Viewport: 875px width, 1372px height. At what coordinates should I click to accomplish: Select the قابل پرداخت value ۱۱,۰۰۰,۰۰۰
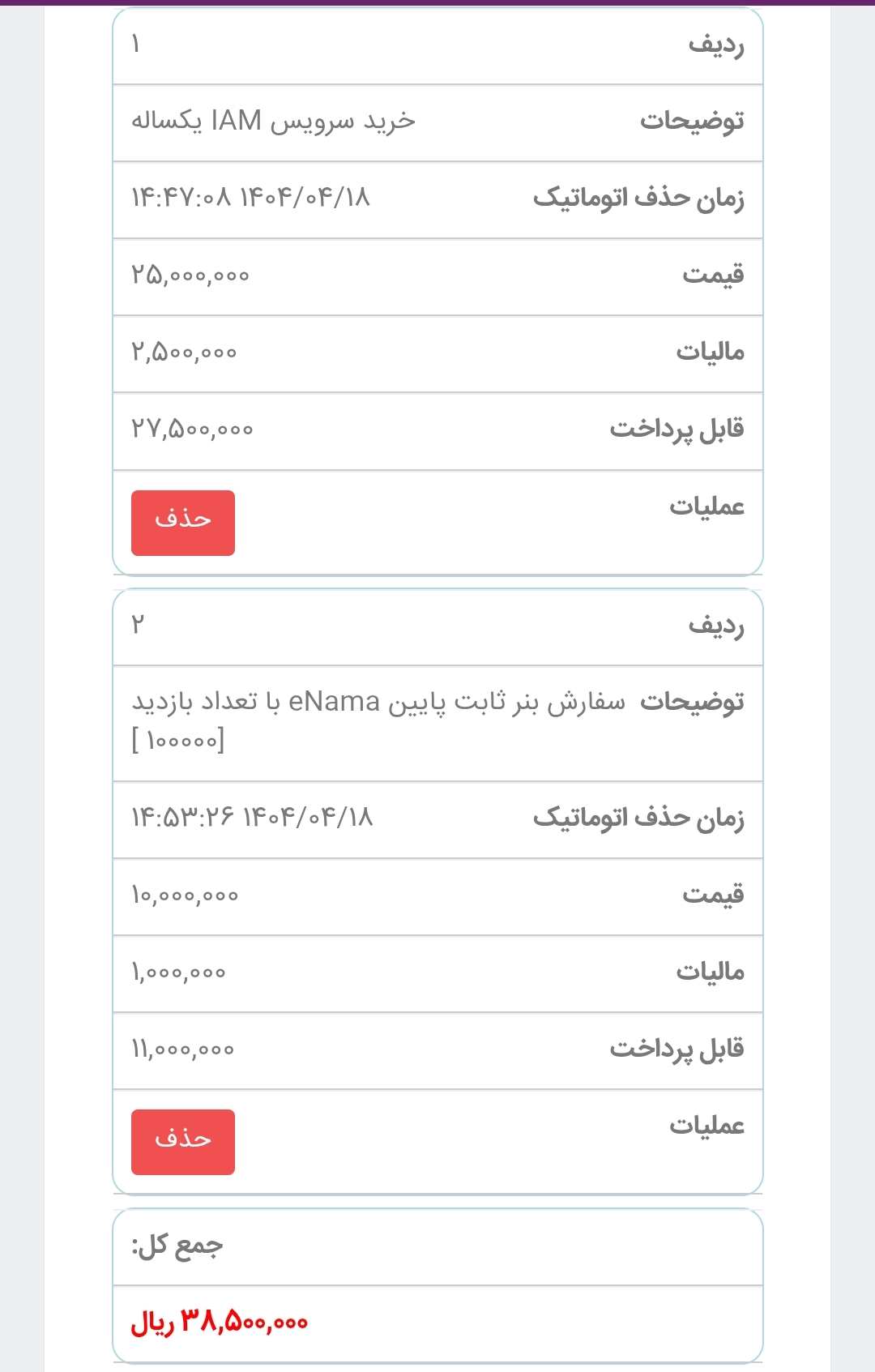pos(182,1049)
